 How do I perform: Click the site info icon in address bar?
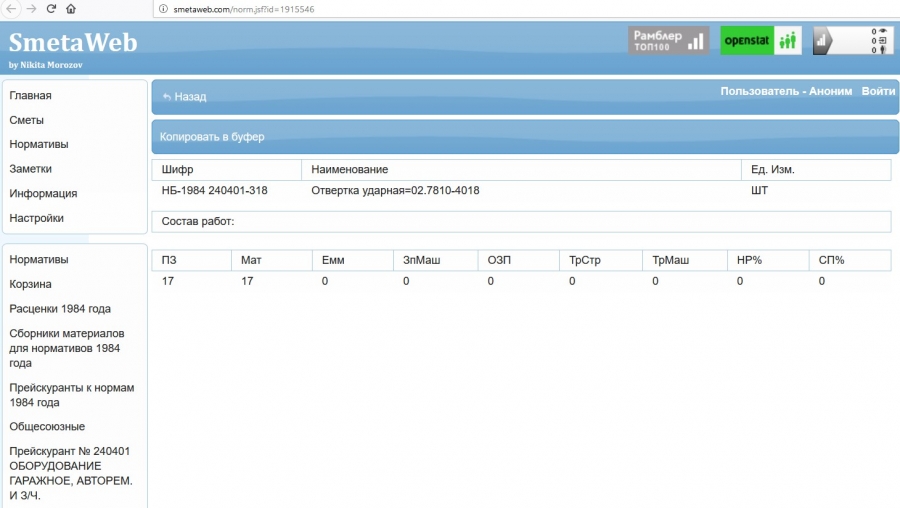pos(161,8)
